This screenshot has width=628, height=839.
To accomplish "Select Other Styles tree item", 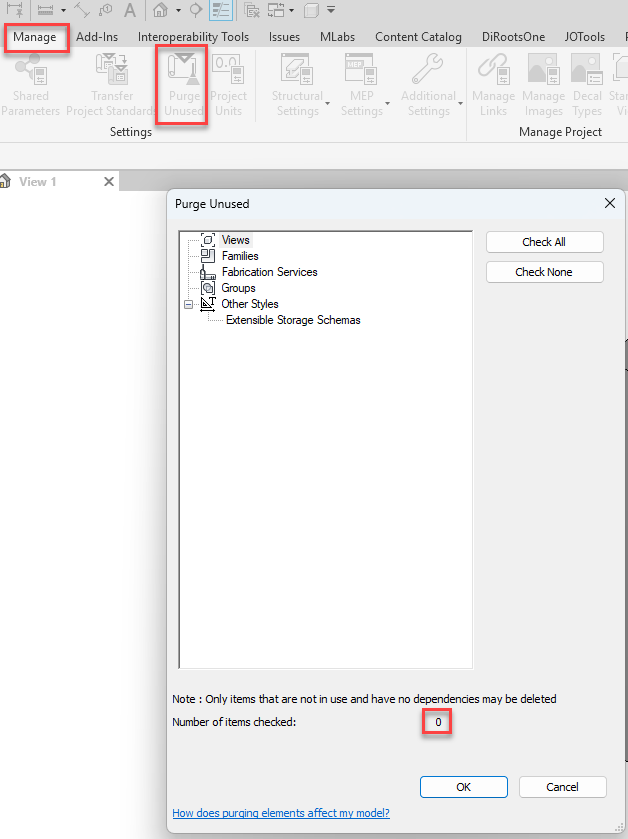I will coord(250,304).
